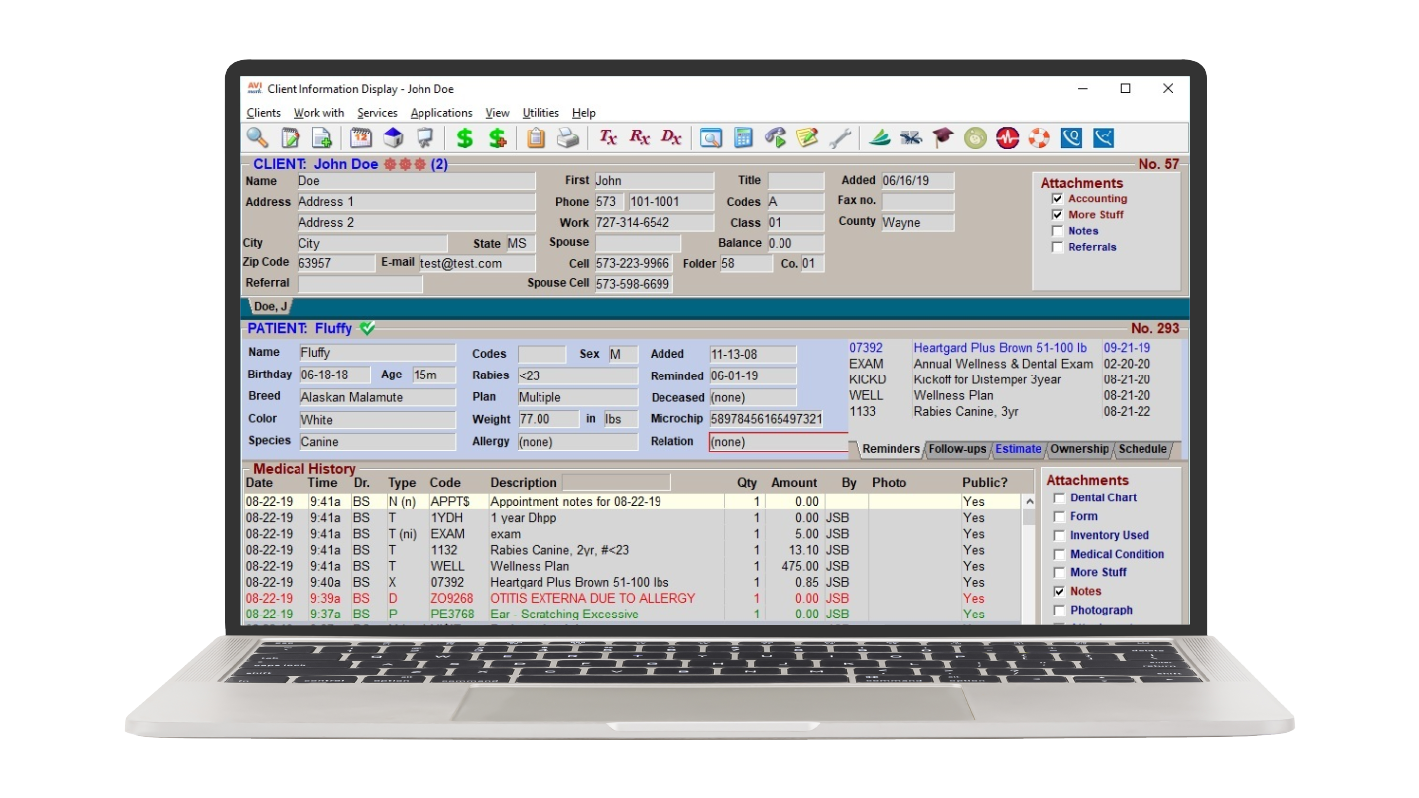Click the Relation input field
This screenshot has height=798, width=1419.
click(x=779, y=442)
